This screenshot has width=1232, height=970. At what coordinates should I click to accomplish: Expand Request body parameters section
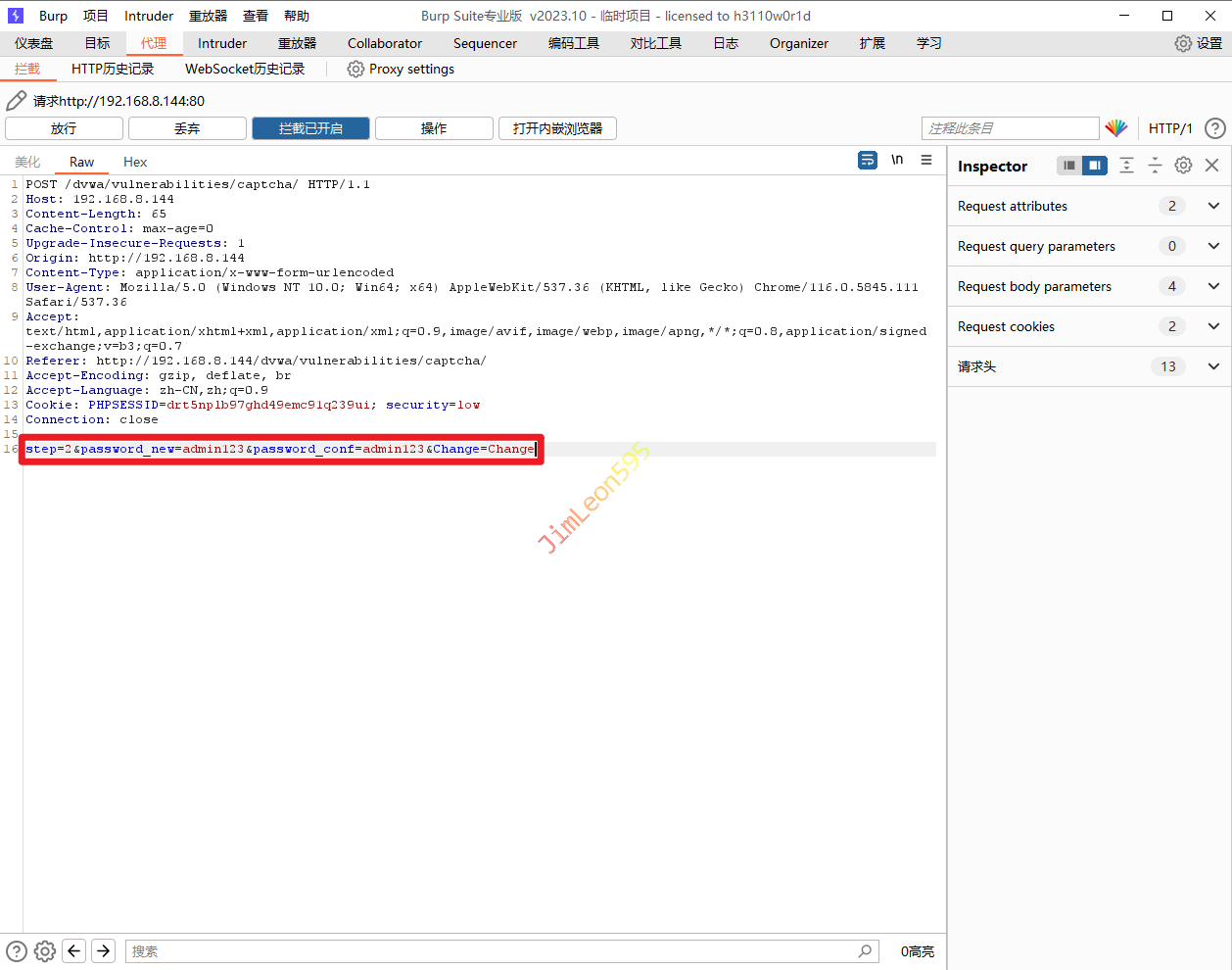[1213, 286]
